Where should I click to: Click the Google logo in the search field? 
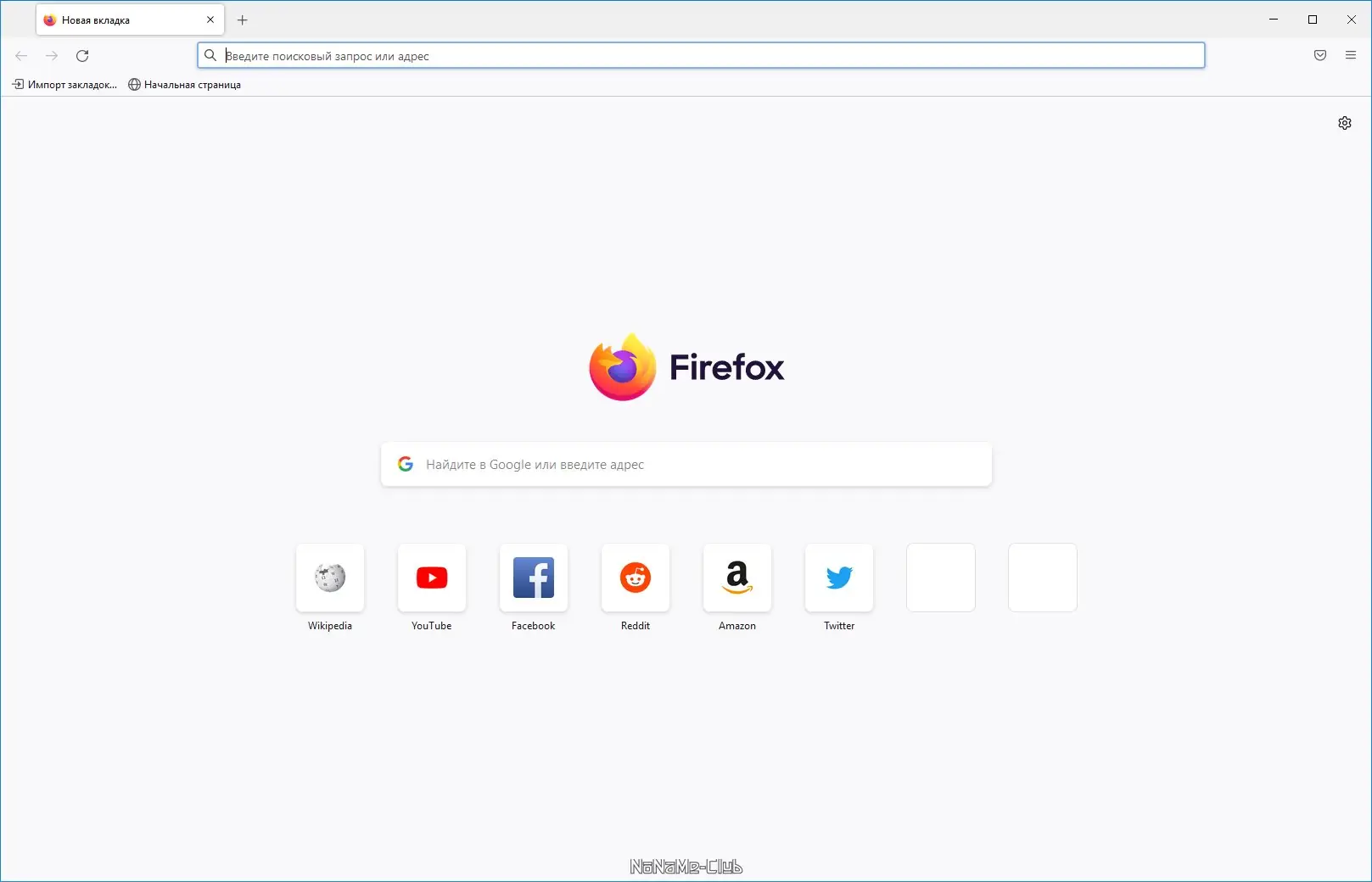pyautogui.click(x=406, y=463)
